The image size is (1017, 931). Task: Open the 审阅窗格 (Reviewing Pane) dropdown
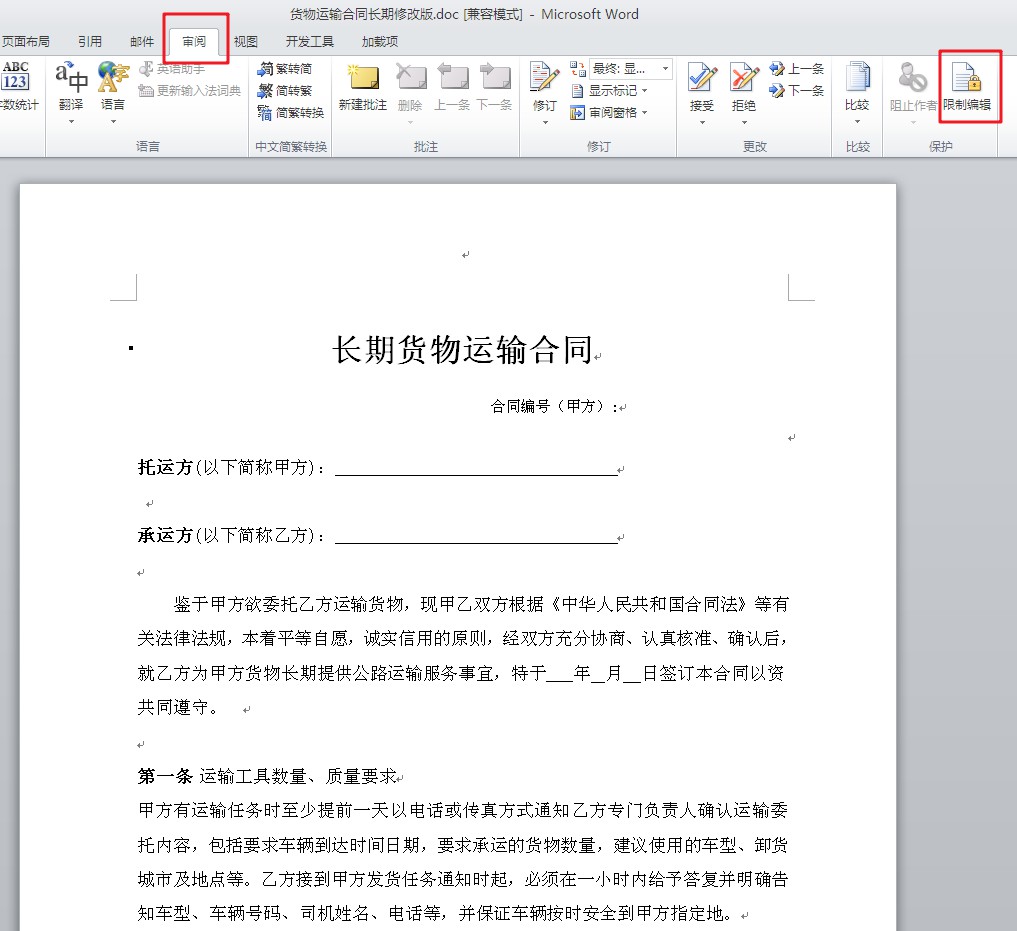[x=612, y=110]
